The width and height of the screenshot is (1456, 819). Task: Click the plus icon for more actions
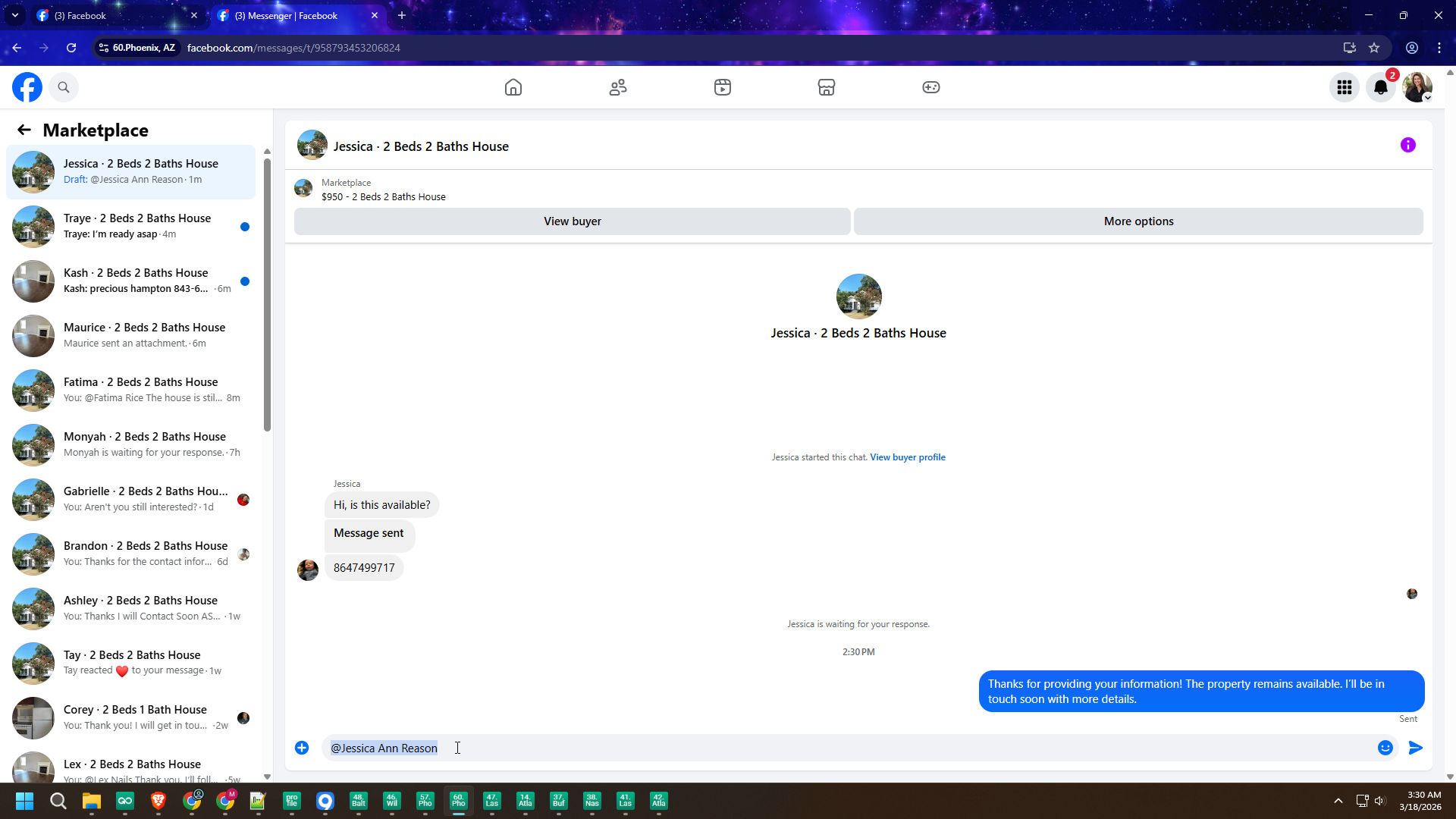pyautogui.click(x=302, y=748)
